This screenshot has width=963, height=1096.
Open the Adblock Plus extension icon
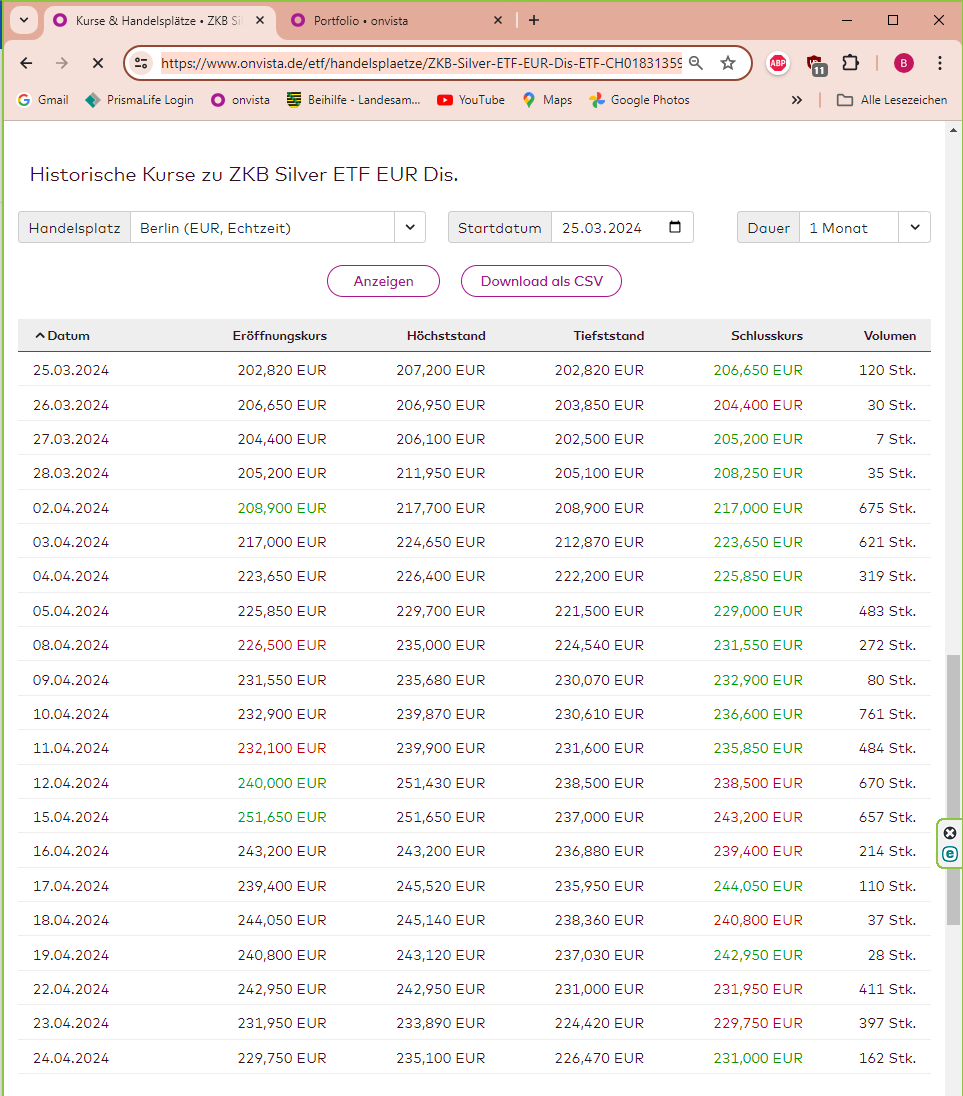pos(778,63)
